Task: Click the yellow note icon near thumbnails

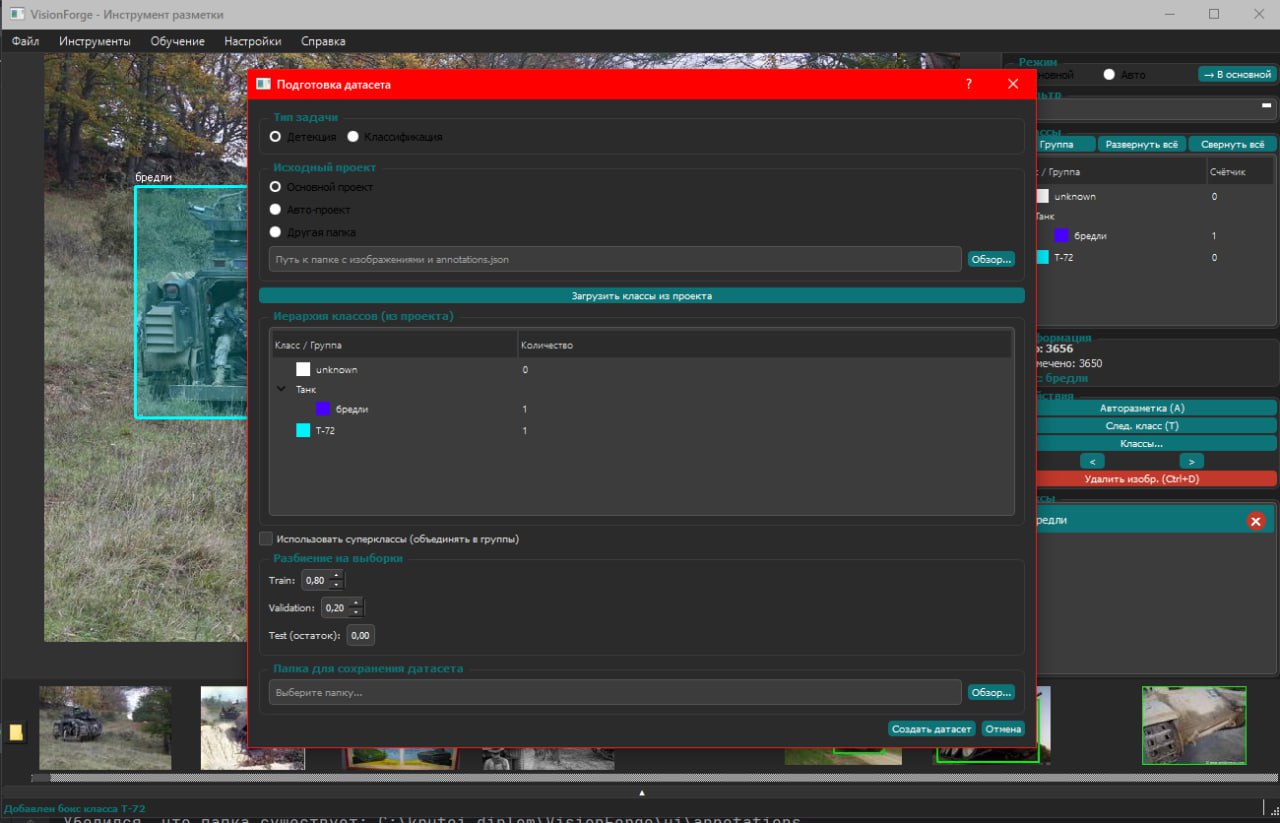Action: click(16, 732)
